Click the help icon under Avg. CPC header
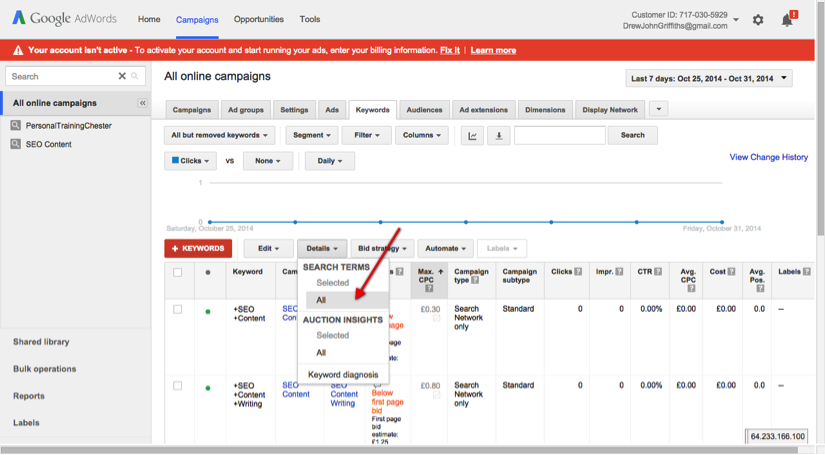This screenshot has width=825, height=455. [x=691, y=288]
